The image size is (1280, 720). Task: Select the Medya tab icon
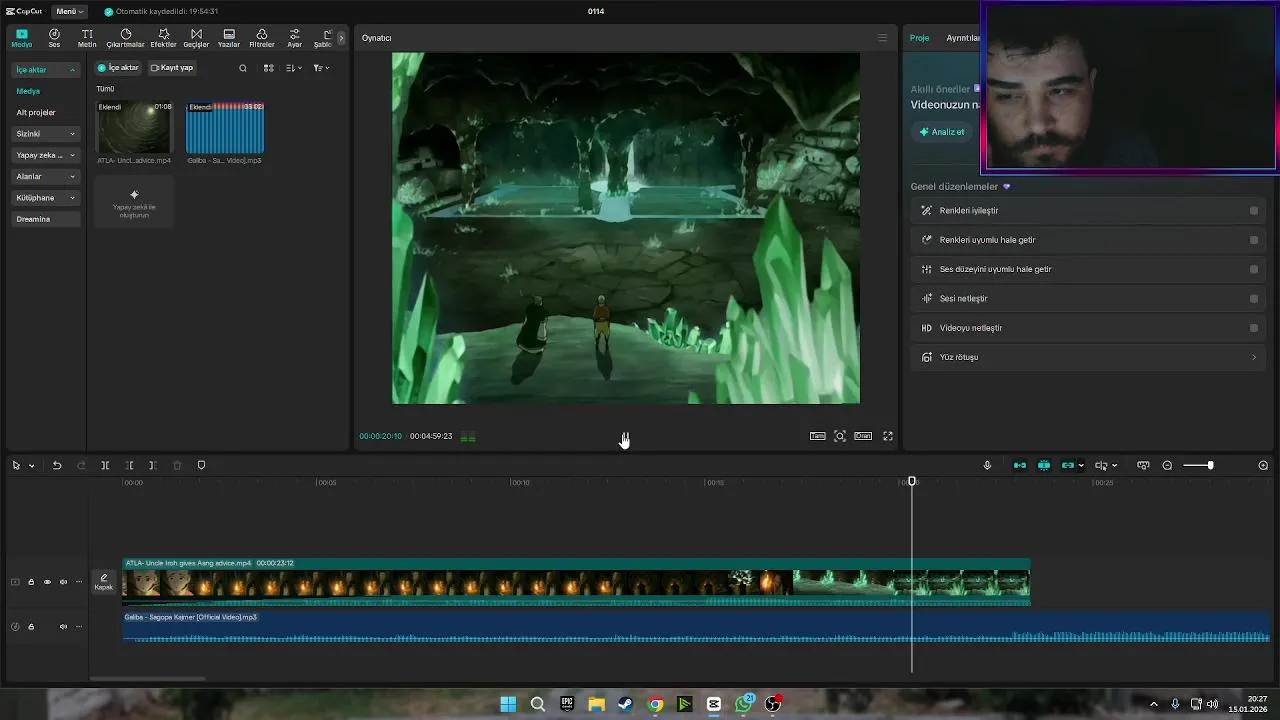click(x=22, y=38)
